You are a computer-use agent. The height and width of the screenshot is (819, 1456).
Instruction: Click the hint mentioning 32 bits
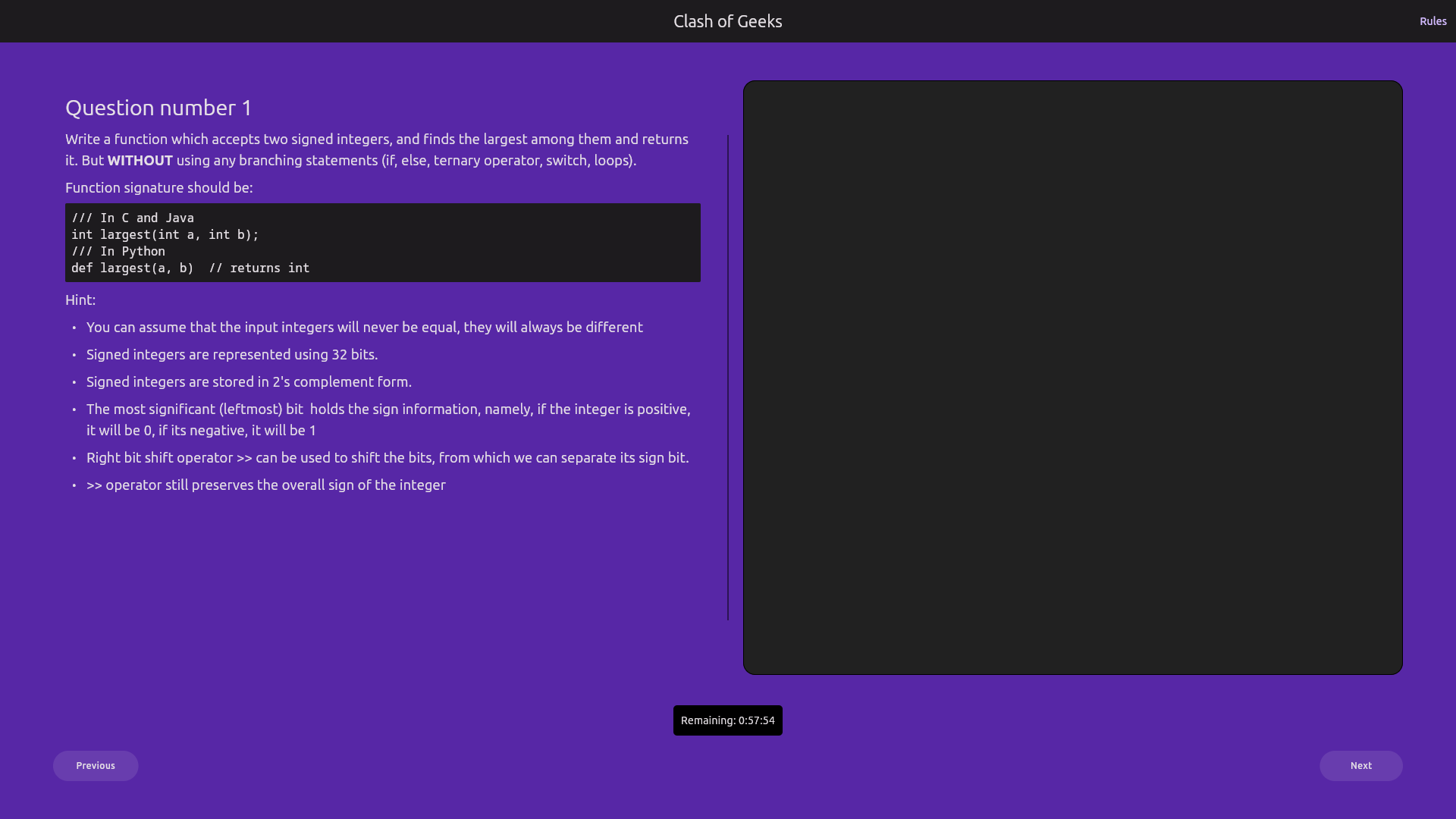(x=231, y=355)
